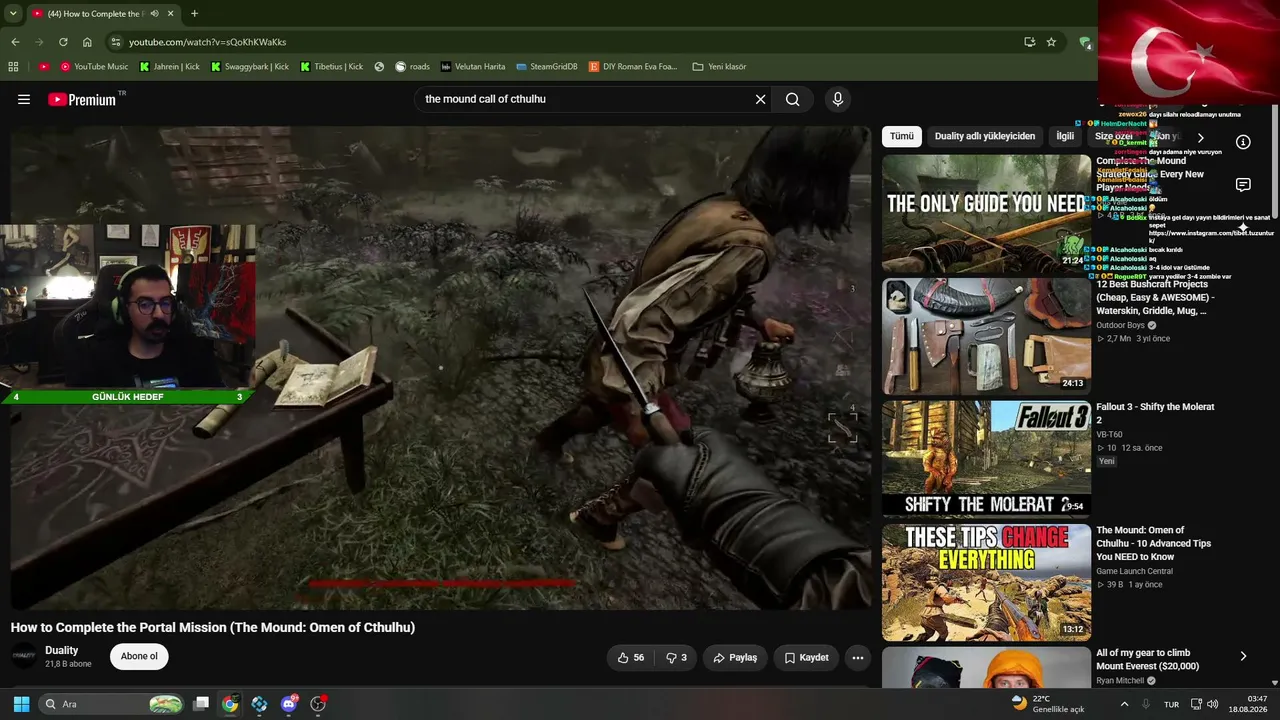1280x720 pixels.
Task: View site information icon in address bar
Action: (x=116, y=42)
